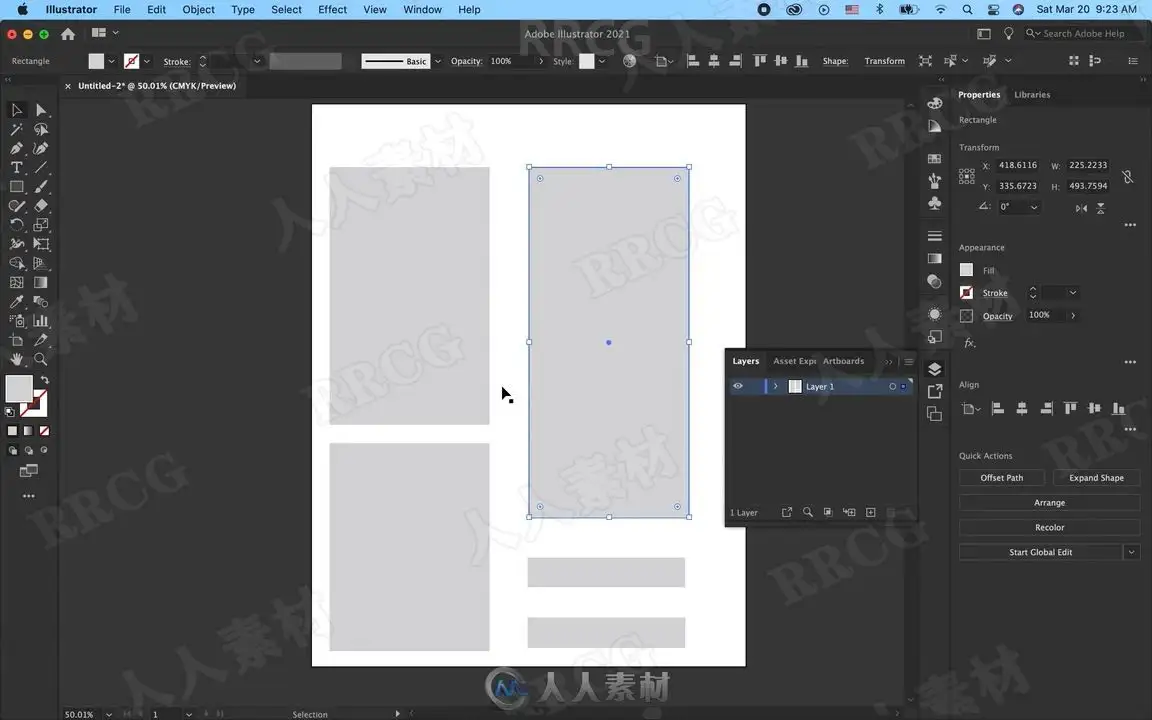The height and width of the screenshot is (720, 1152).
Task: Select the Lasso tool
Action: [x=41, y=129]
